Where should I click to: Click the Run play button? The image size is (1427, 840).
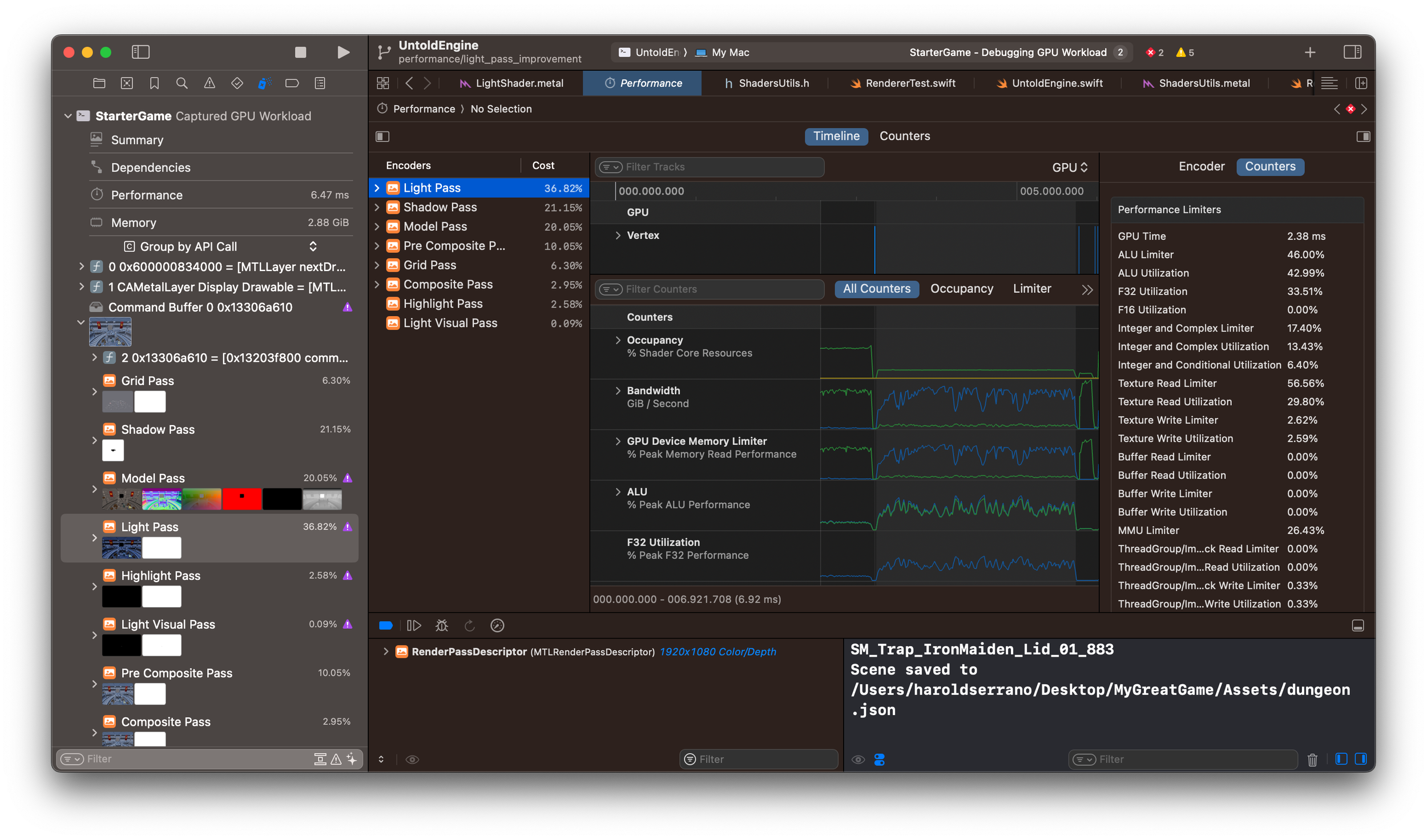343,52
